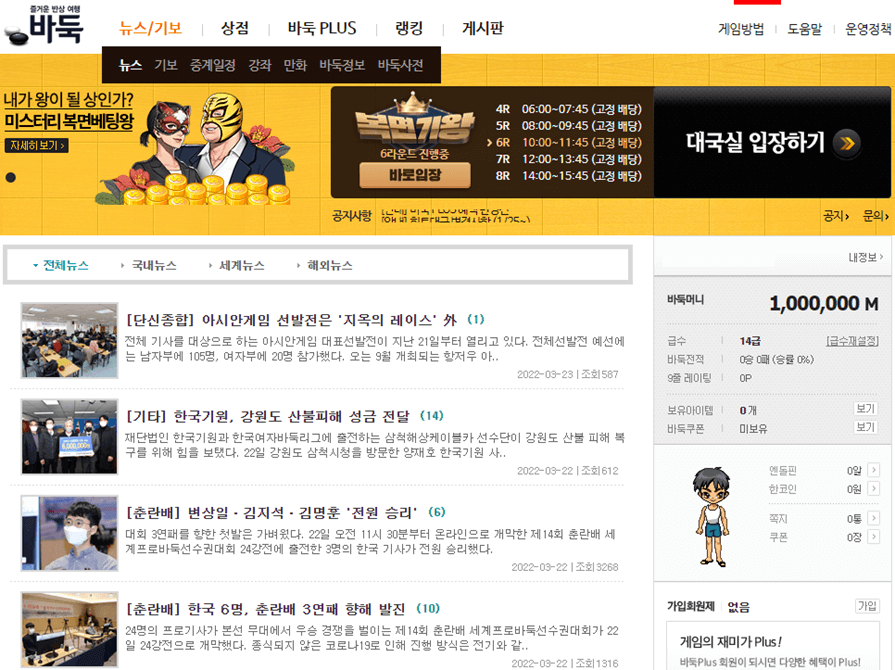Open 춘란배 3연패 news thumbnail
The height and width of the screenshot is (670, 895).
70,629
